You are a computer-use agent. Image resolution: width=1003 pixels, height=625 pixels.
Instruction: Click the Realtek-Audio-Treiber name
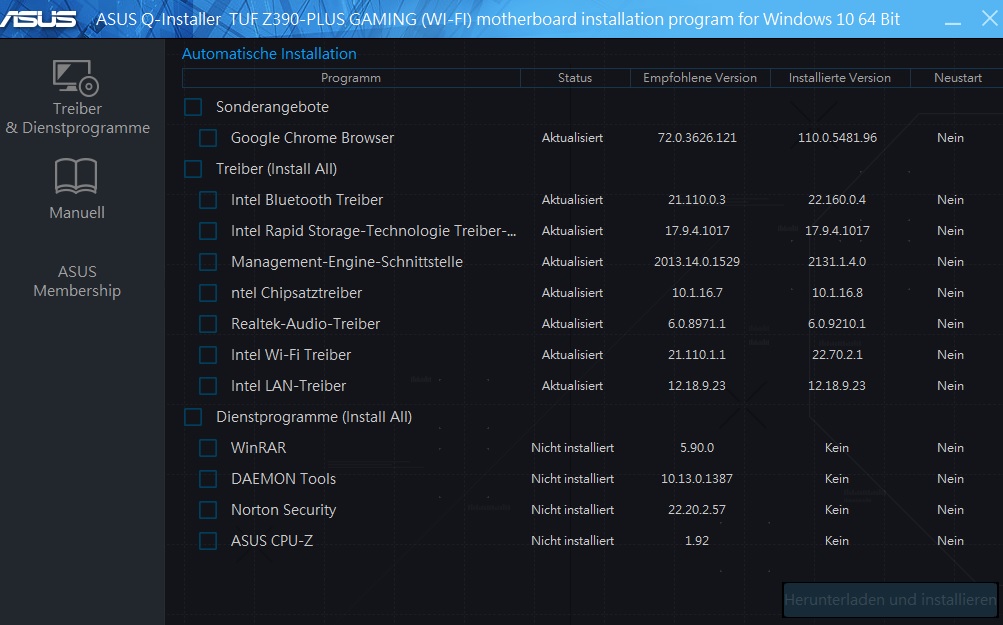coord(306,324)
